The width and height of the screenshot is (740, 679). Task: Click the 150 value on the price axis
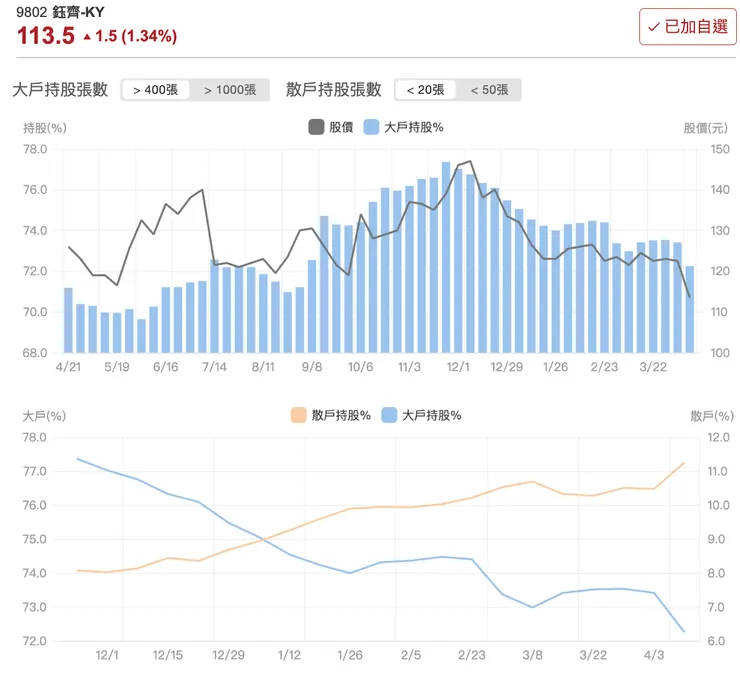coord(720,149)
